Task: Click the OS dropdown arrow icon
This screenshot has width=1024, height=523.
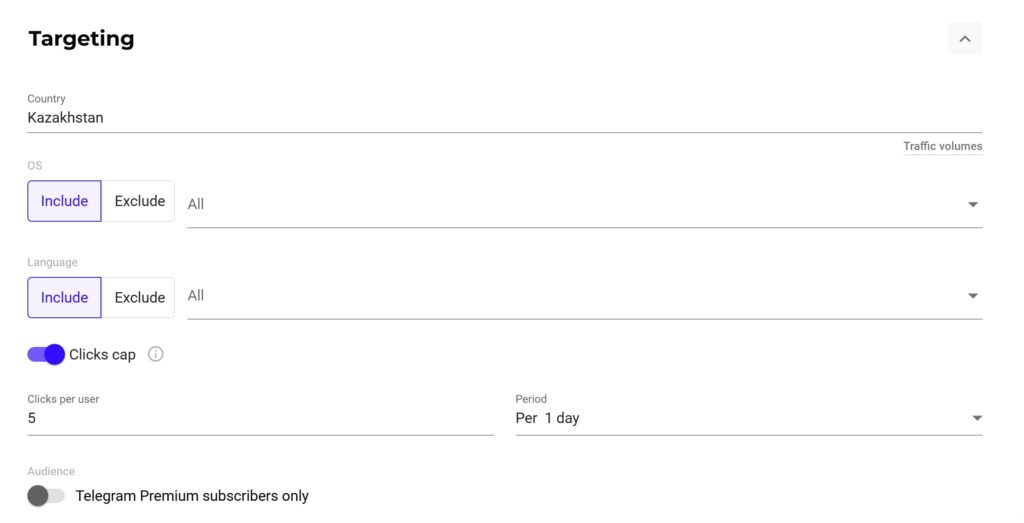Action: pyautogui.click(x=973, y=204)
